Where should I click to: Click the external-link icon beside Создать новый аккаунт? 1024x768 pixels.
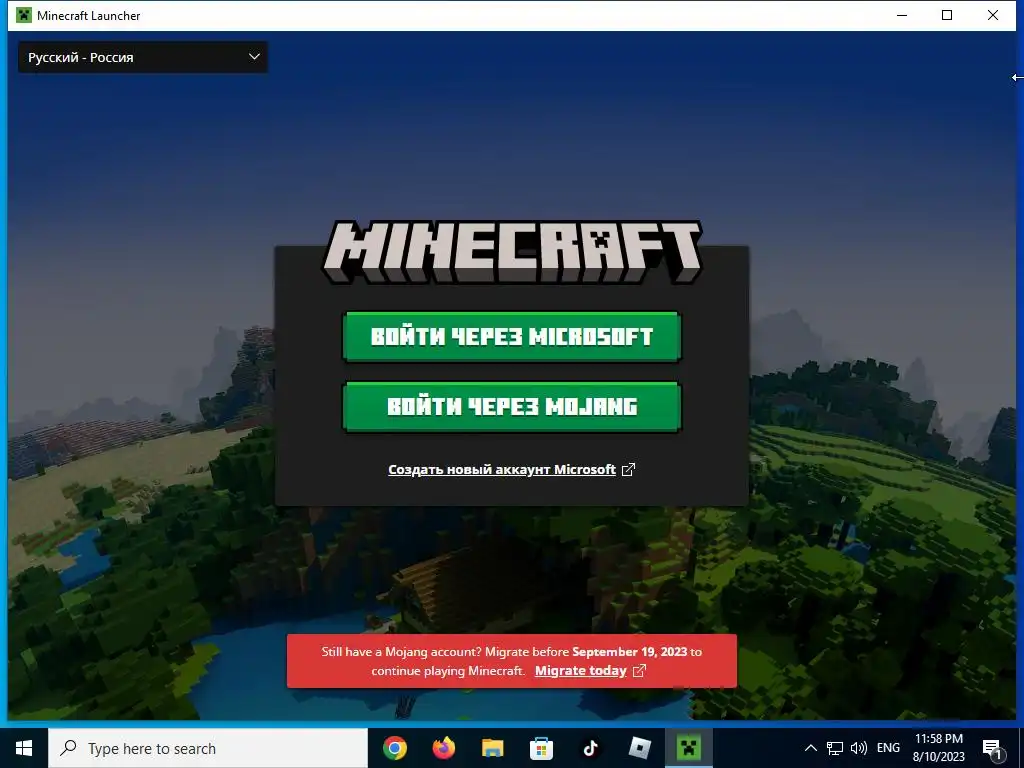[628, 470]
